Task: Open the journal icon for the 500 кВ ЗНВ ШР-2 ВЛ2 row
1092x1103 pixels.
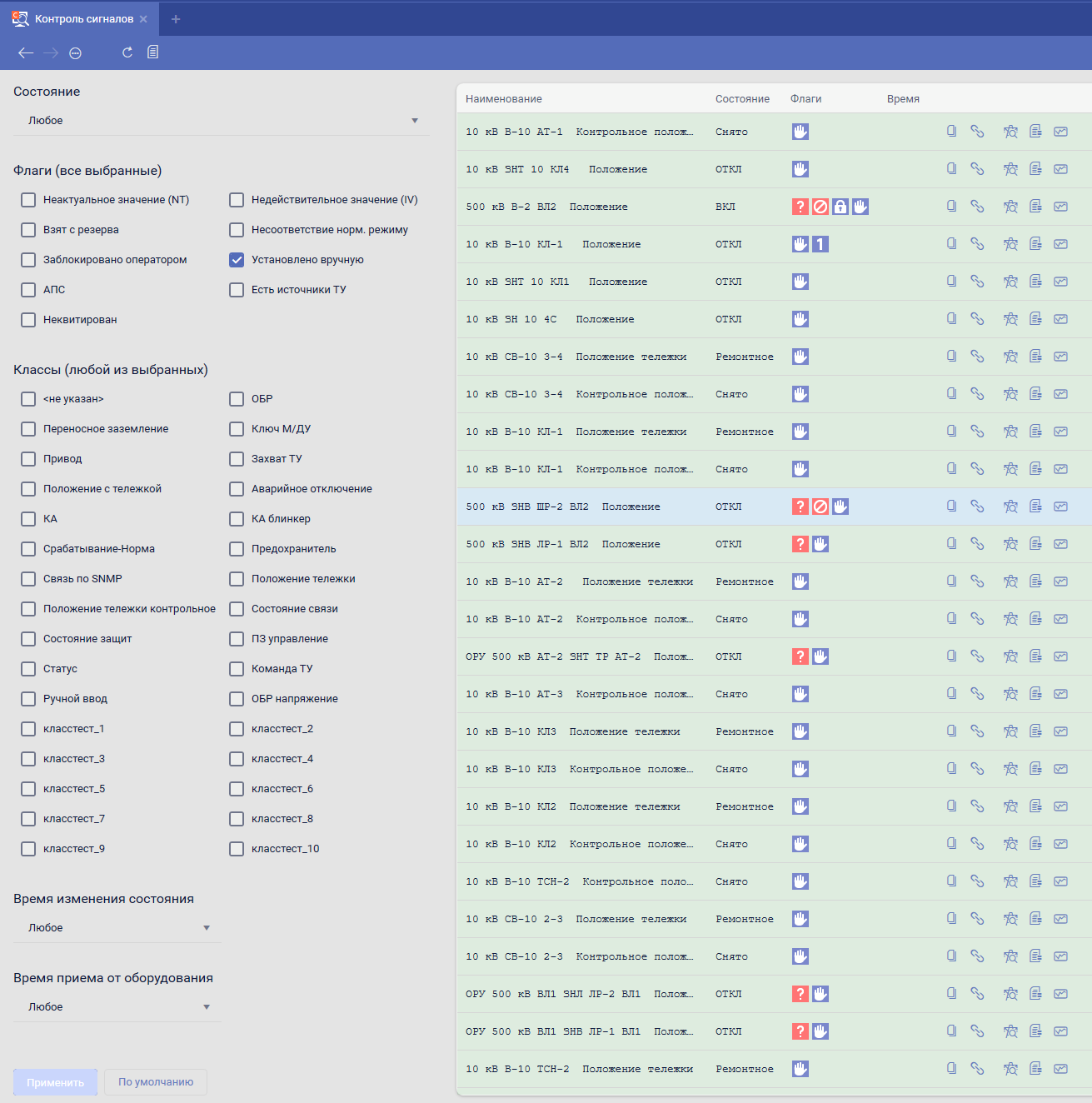Action: pos(1035,507)
